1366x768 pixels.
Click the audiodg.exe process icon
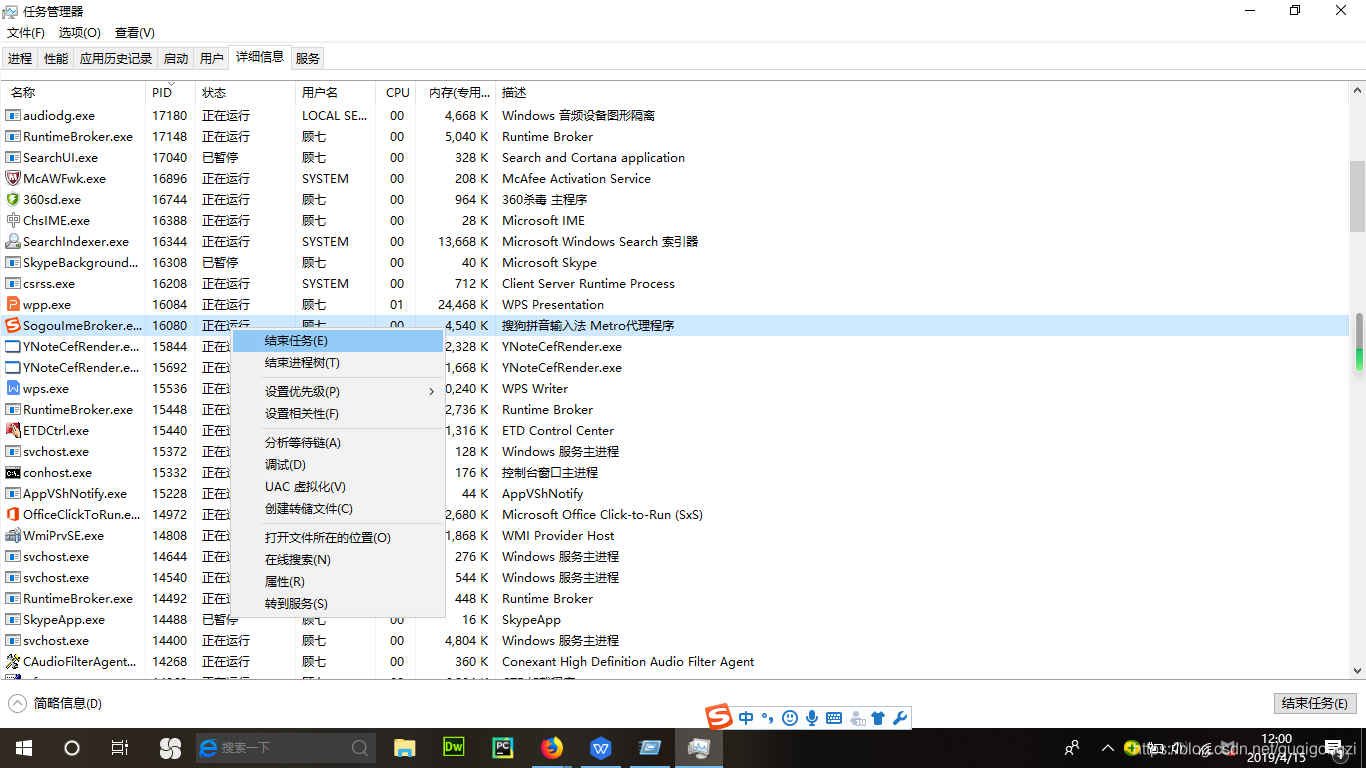[13, 116]
